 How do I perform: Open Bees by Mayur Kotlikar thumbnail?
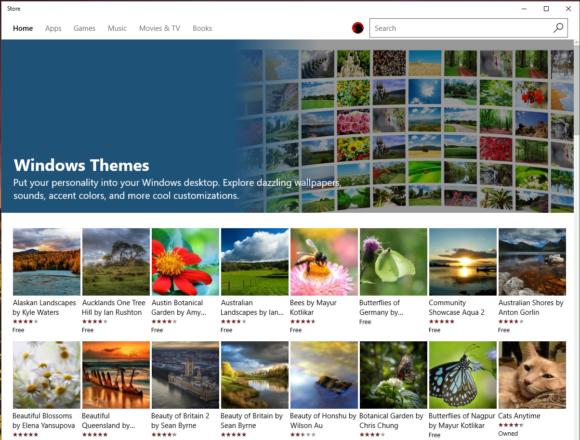[324, 262]
